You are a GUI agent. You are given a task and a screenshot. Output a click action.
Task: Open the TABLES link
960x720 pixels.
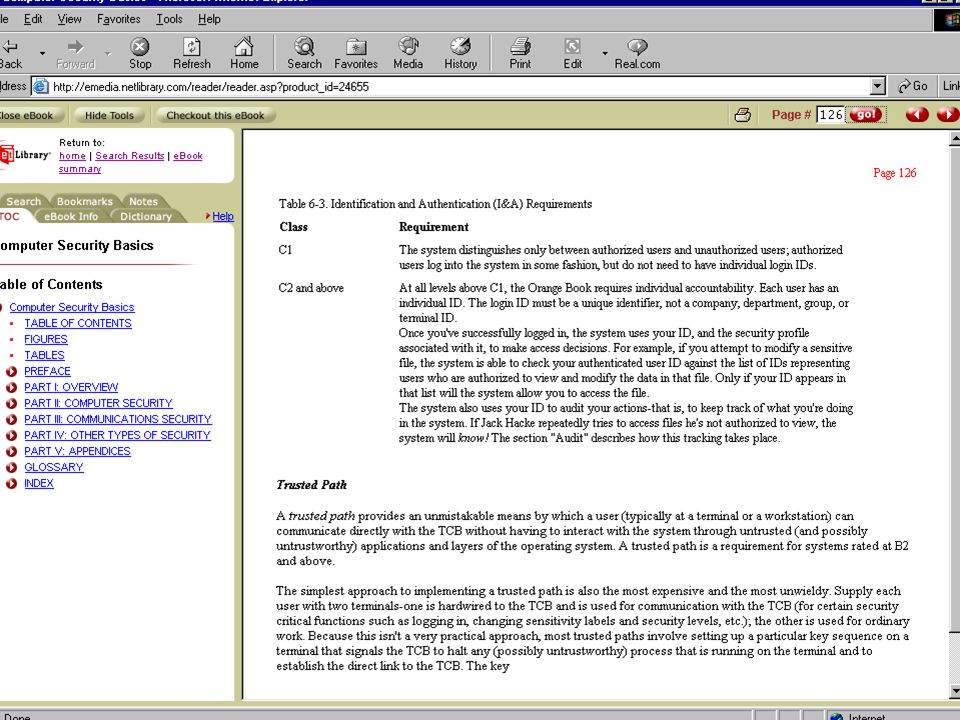pyautogui.click(x=44, y=355)
